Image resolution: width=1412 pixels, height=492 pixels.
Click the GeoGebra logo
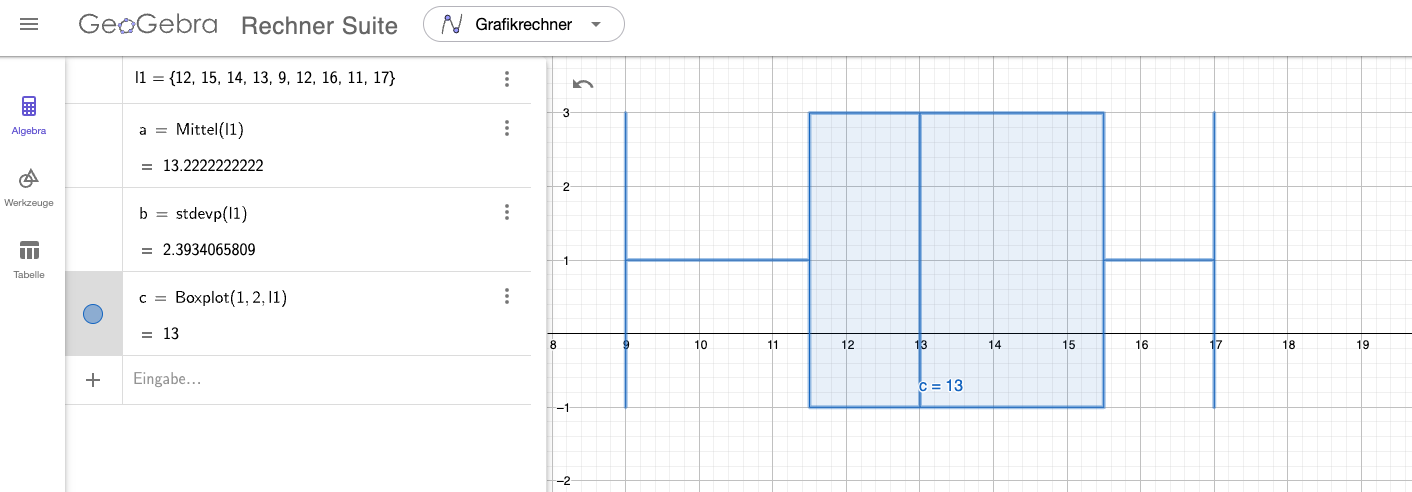[x=148, y=25]
